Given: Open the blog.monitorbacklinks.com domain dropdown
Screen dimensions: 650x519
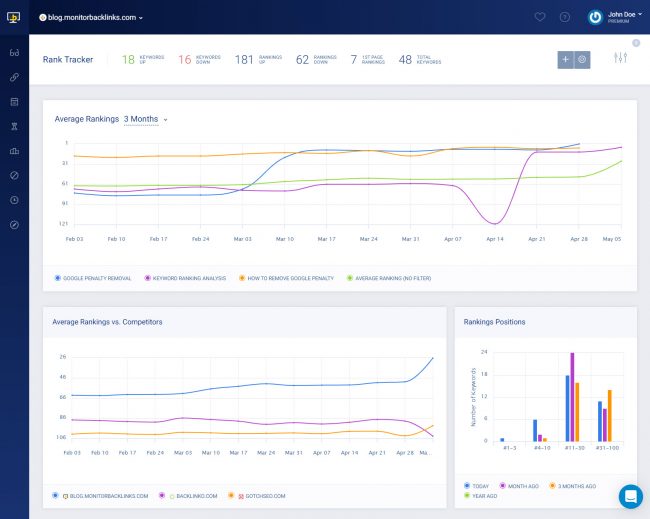Looking at the screenshot, I should click(92, 17).
